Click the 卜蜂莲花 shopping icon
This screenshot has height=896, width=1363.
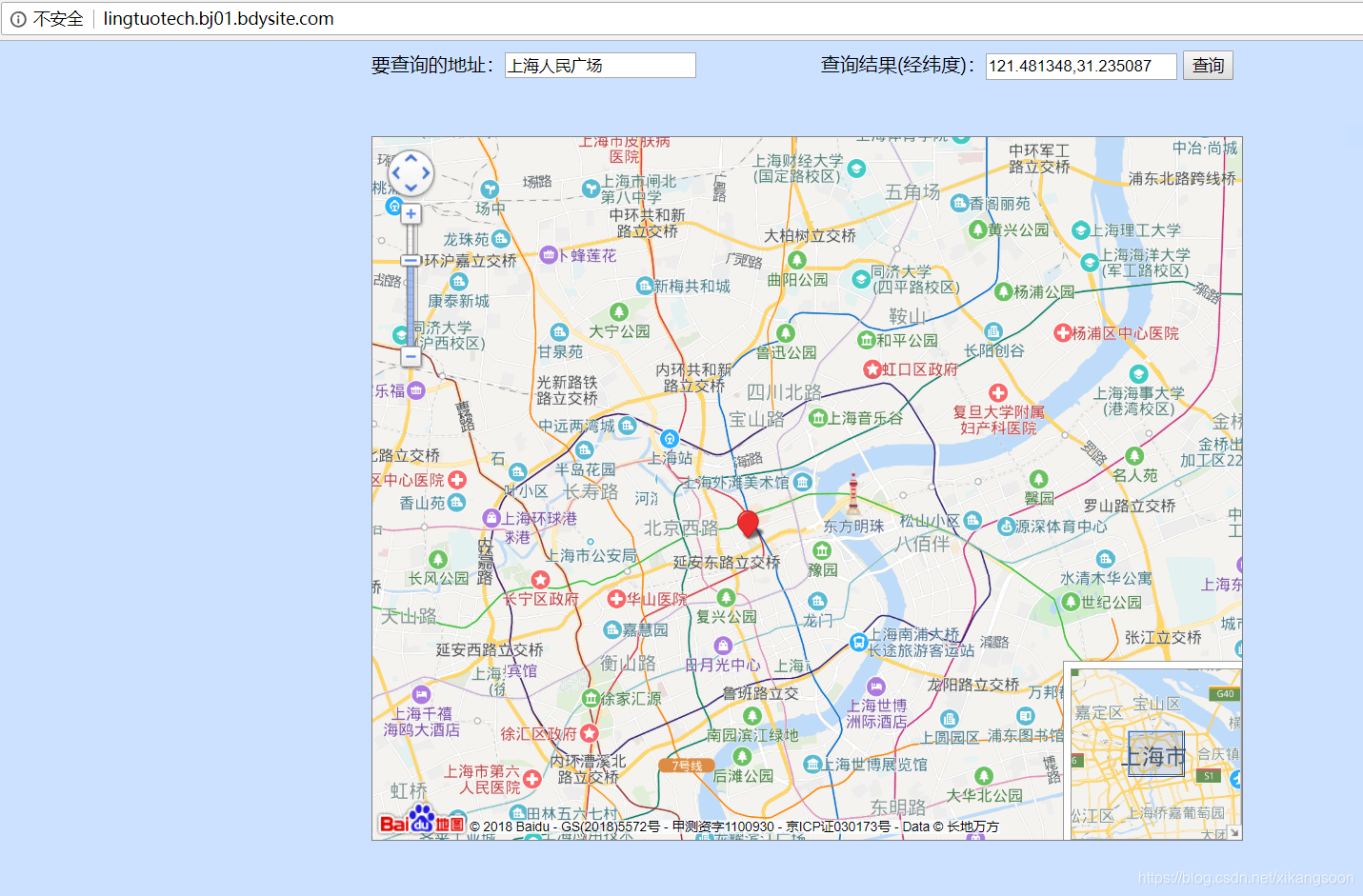point(548,254)
